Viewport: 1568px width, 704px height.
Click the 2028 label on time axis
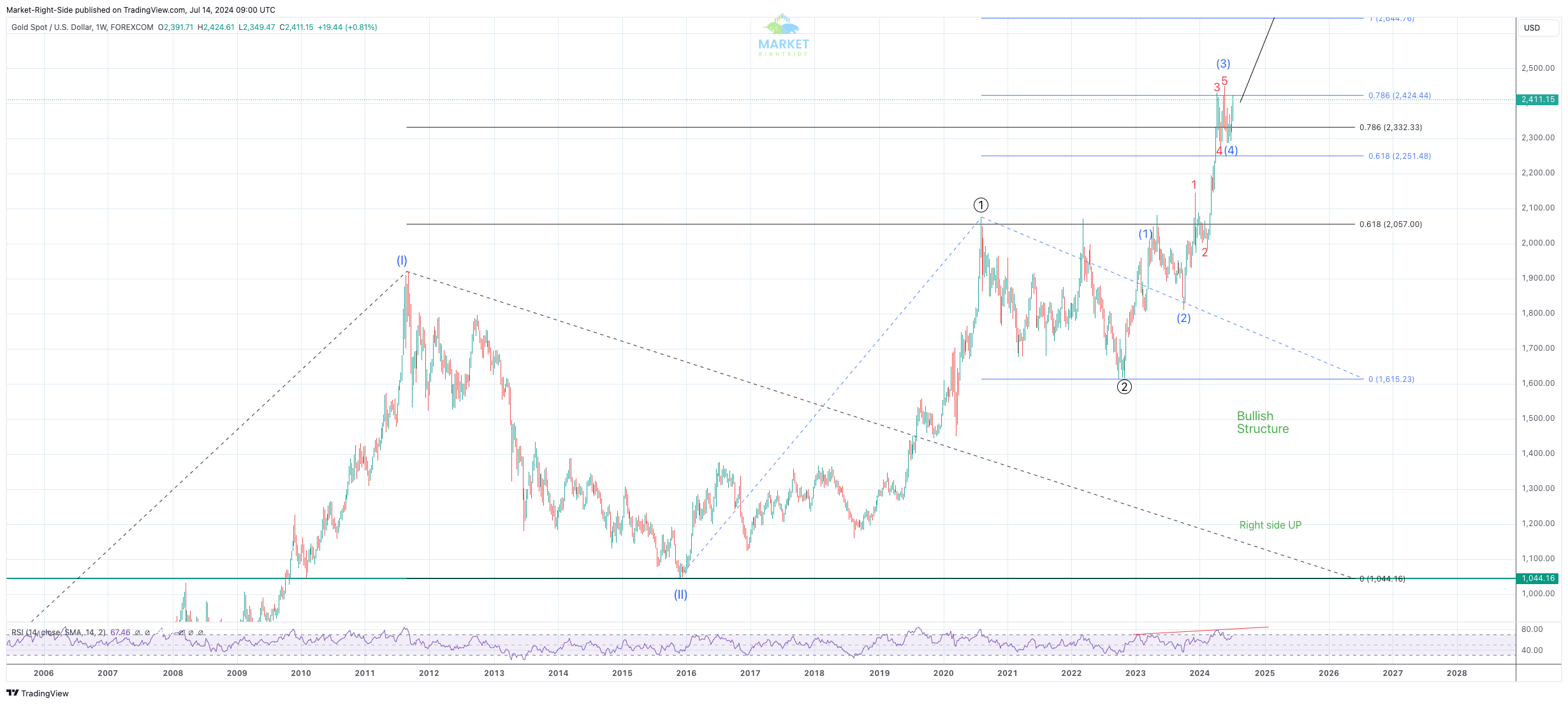(x=1456, y=673)
